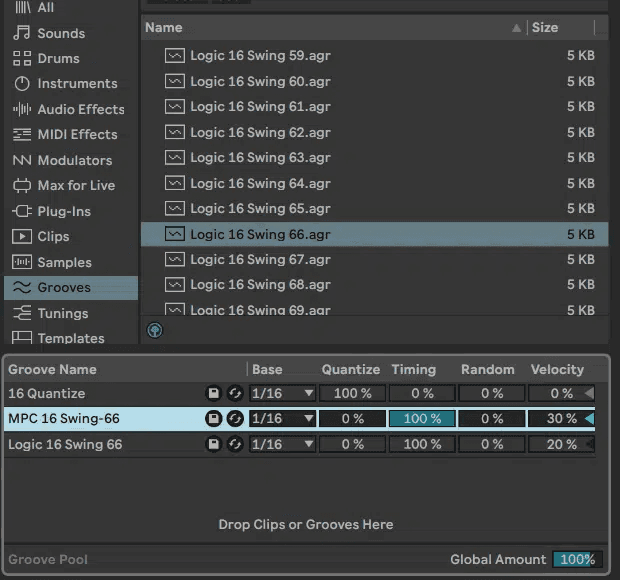Click 16 Quantize velocity arrow toggle
The image size is (620, 580).
(x=589, y=393)
